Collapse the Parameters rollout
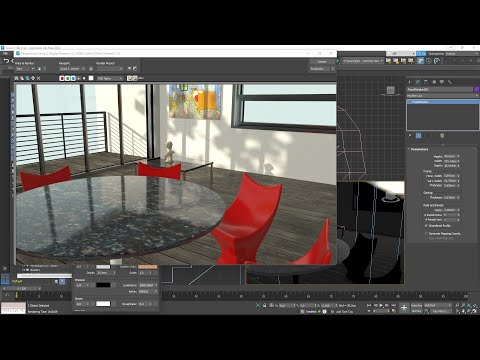This screenshot has height=360, width=480. pyautogui.click(x=419, y=149)
